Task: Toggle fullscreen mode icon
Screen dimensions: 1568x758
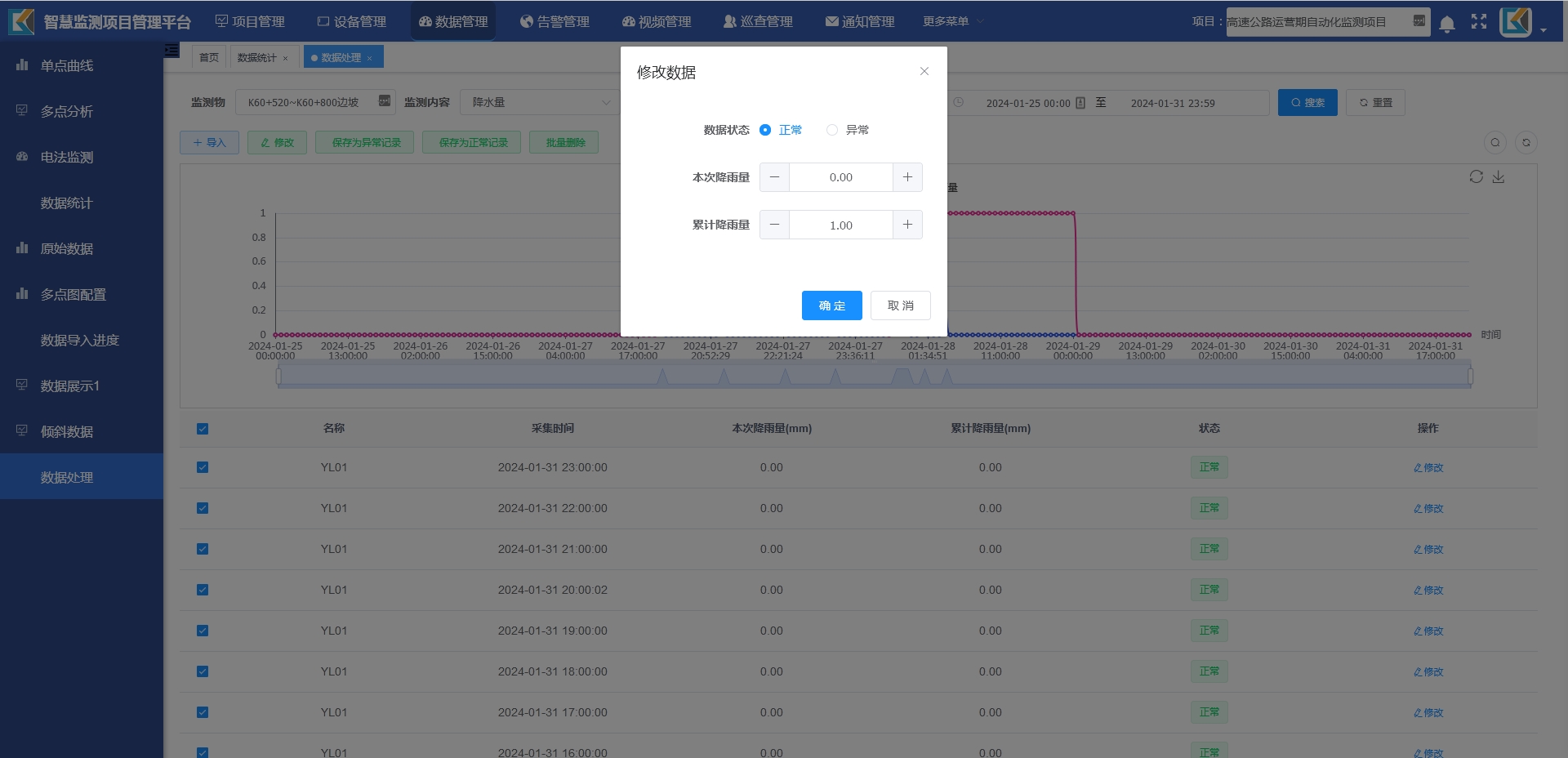Action: click(x=1479, y=22)
